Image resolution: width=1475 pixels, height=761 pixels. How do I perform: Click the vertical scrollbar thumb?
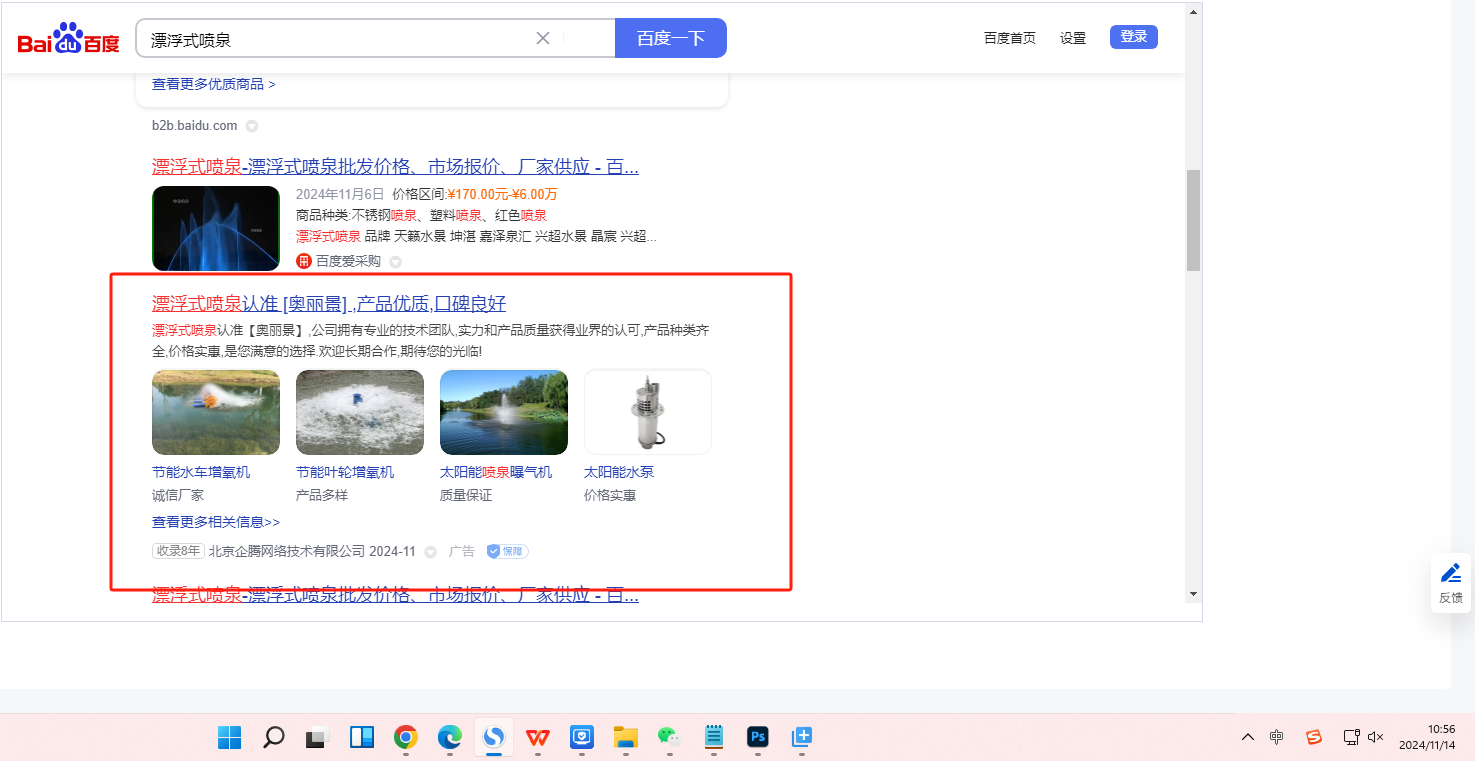coord(1193,220)
